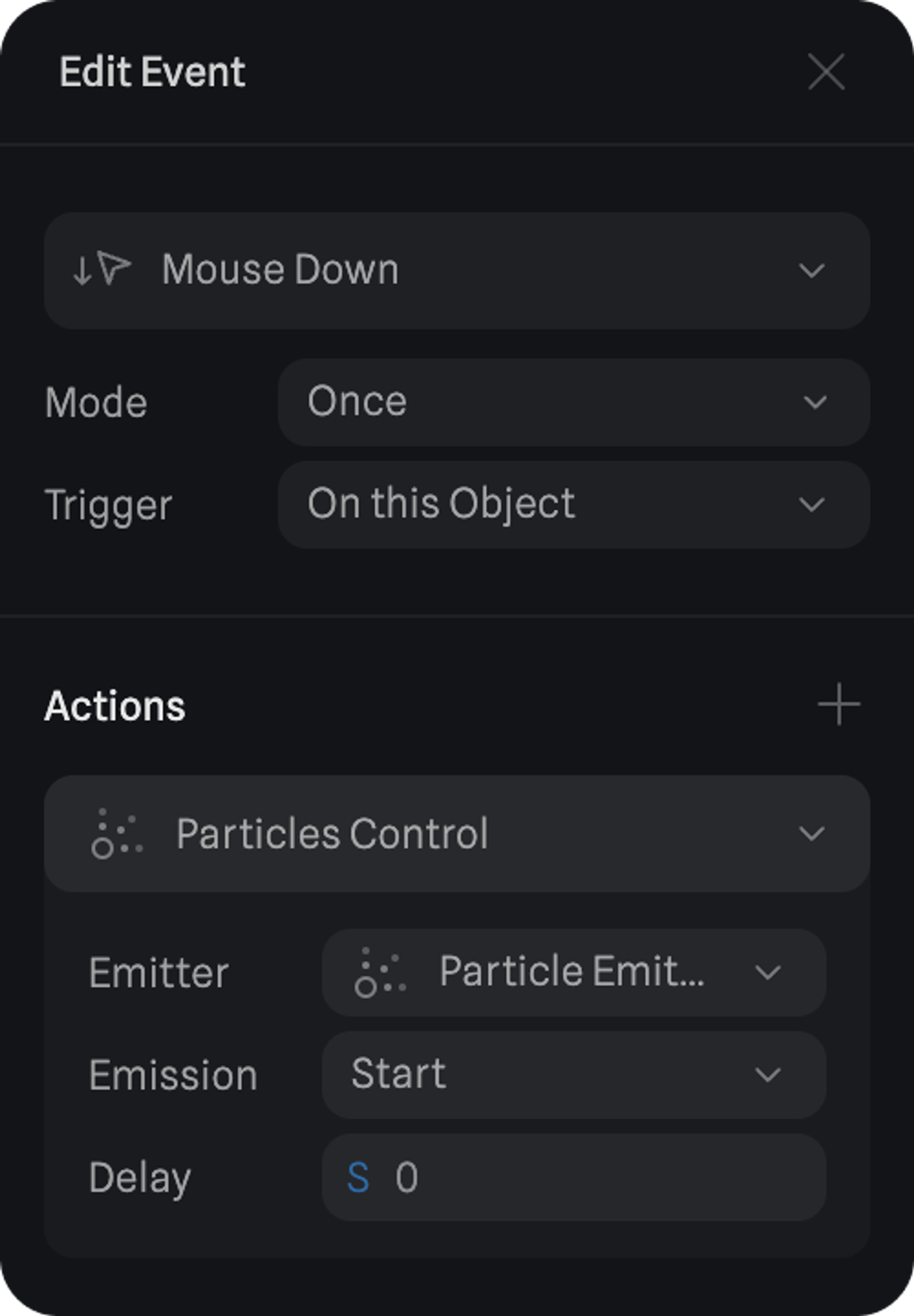Click the chevron beside Particles Control
Screen dimensions: 914x1316
(812, 834)
